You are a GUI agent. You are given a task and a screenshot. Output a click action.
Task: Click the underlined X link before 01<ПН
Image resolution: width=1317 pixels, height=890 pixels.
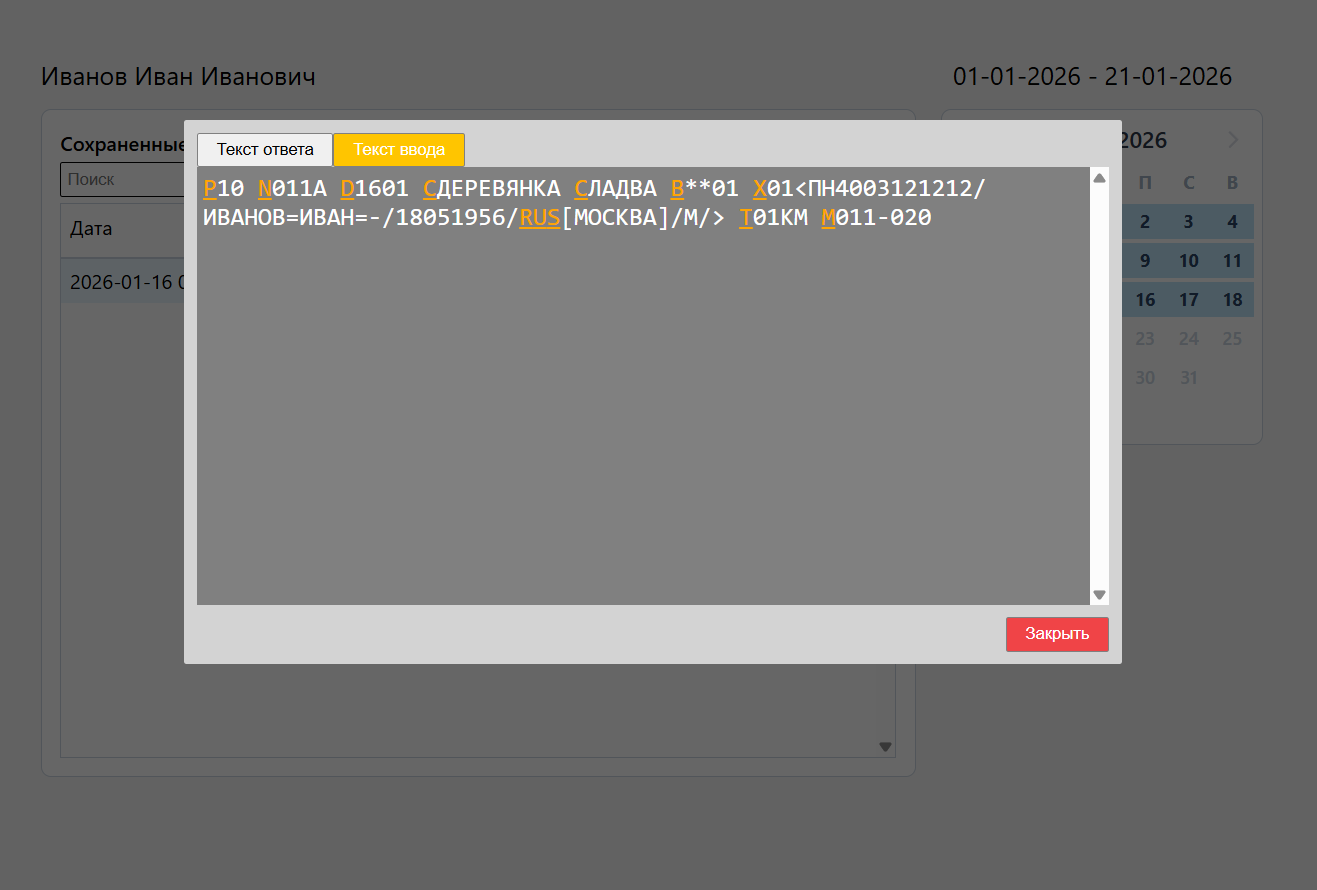[759, 189]
